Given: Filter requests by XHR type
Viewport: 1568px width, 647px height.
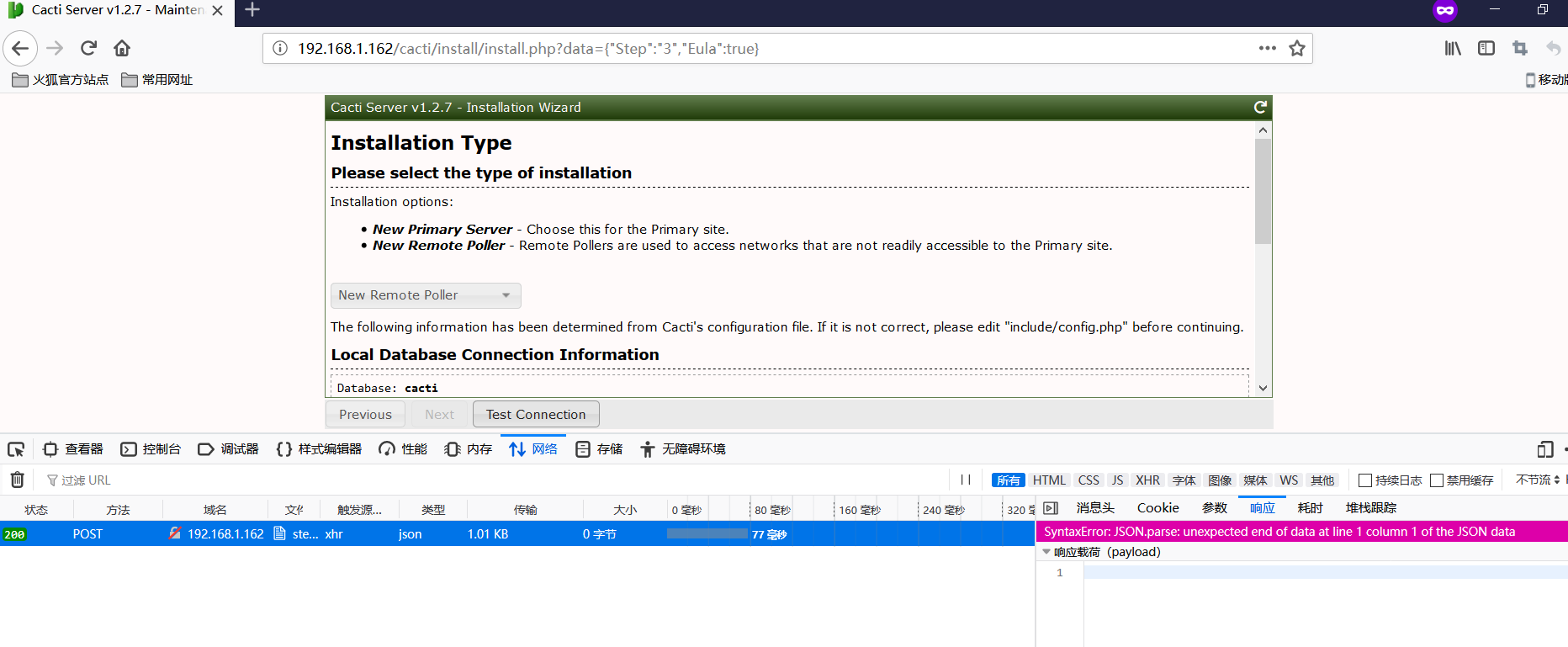Looking at the screenshot, I should click(1147, 480).
